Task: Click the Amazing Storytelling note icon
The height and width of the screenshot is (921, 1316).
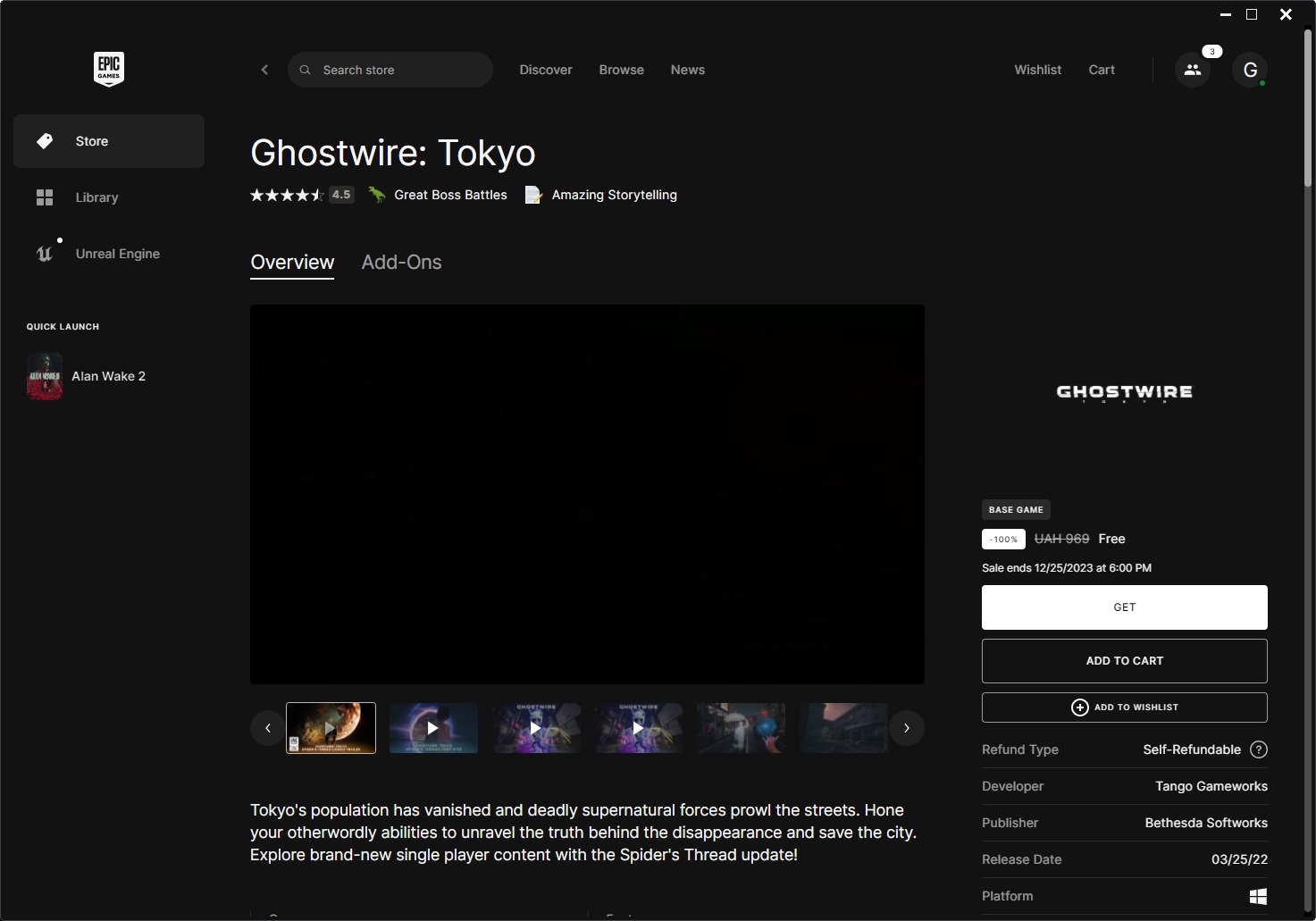Action: click(x=533, y=195)
